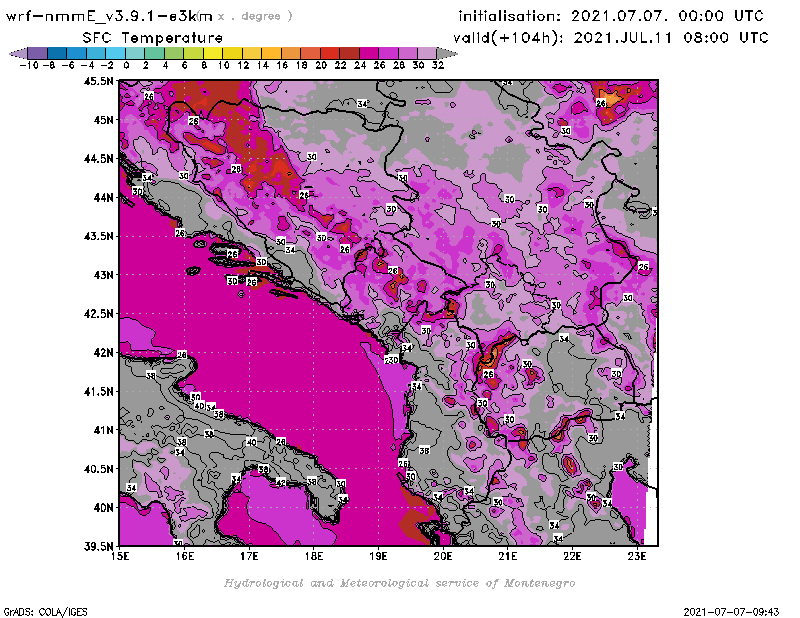Select the color bar segment between -10 and -8

coord(37,53)
